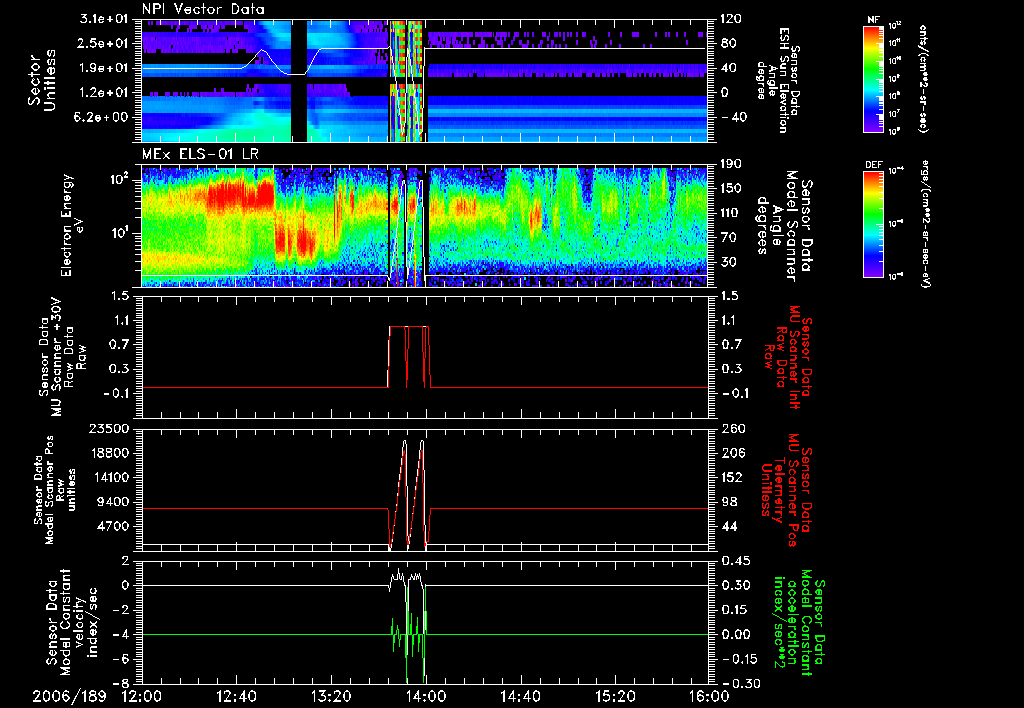Click the '9400' scanner position tick label
The height and width of the screenshot is (708, 1024).
click(x=114, y=502)
